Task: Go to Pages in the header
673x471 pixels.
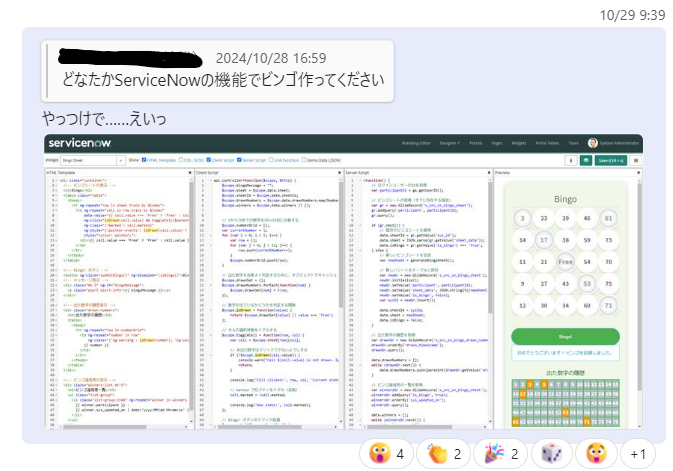Action: tap(497, 143)
